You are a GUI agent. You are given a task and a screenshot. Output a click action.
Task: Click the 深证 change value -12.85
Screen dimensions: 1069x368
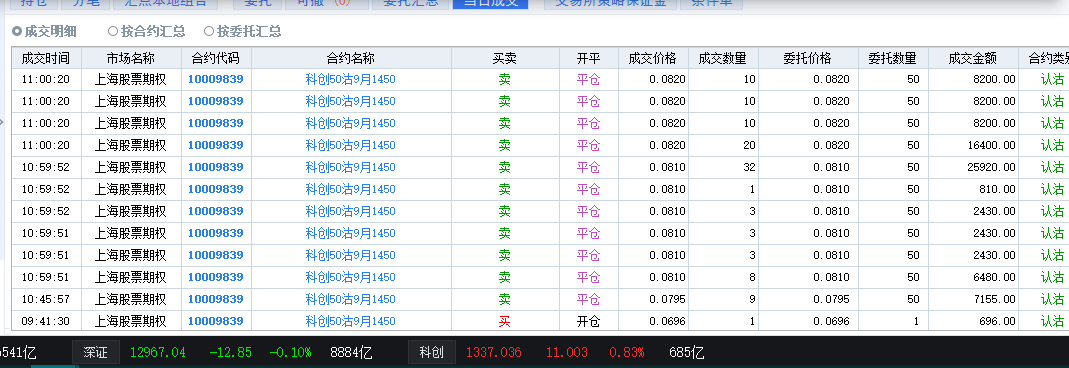[x=230, y=352]
